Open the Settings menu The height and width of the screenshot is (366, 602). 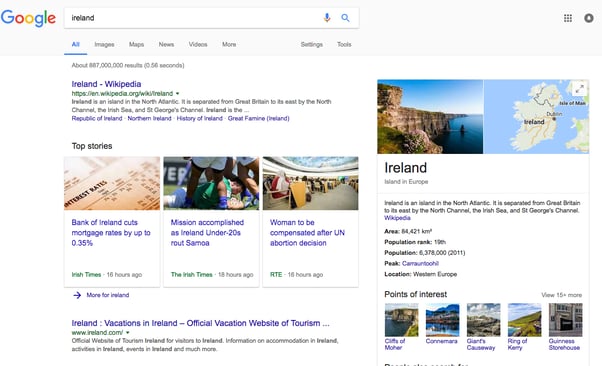(311, 45)
